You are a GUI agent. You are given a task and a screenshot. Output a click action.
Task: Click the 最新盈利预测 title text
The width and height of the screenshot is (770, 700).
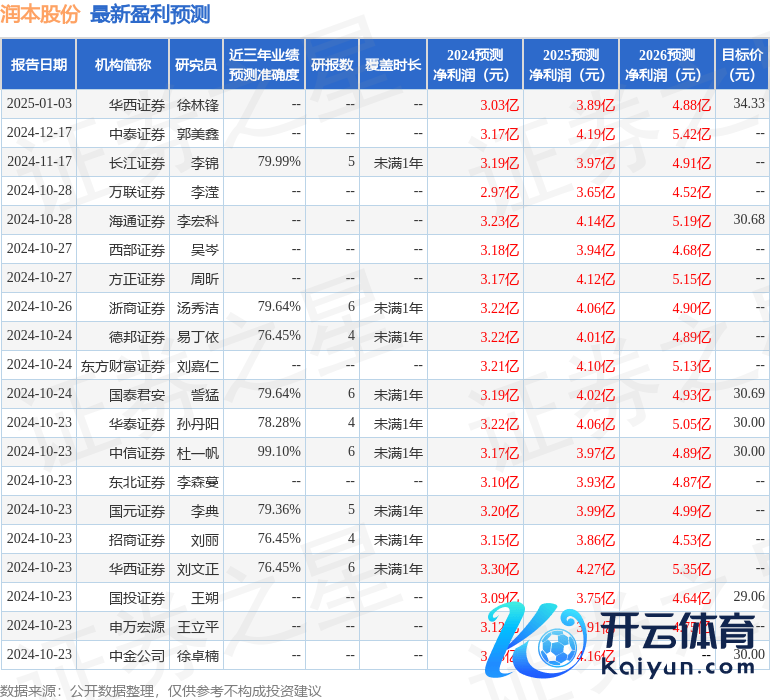pyautogui.click(x=150, y=14)
